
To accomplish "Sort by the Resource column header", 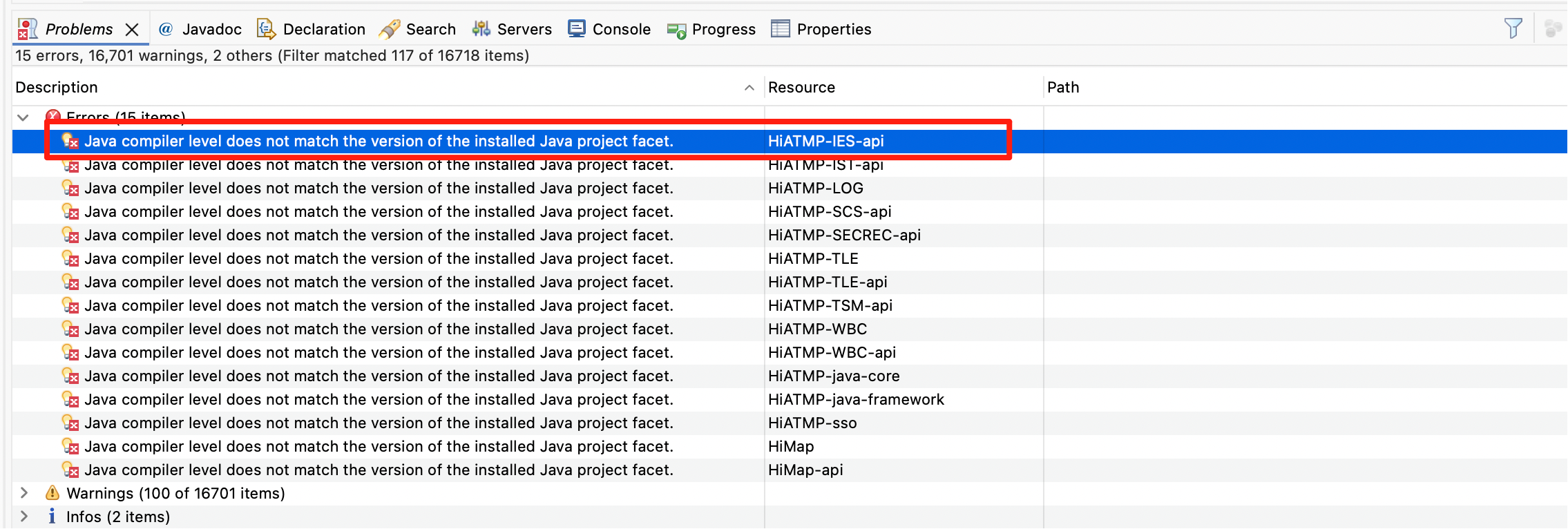I will pyautogui.click(x=801, y=87).
